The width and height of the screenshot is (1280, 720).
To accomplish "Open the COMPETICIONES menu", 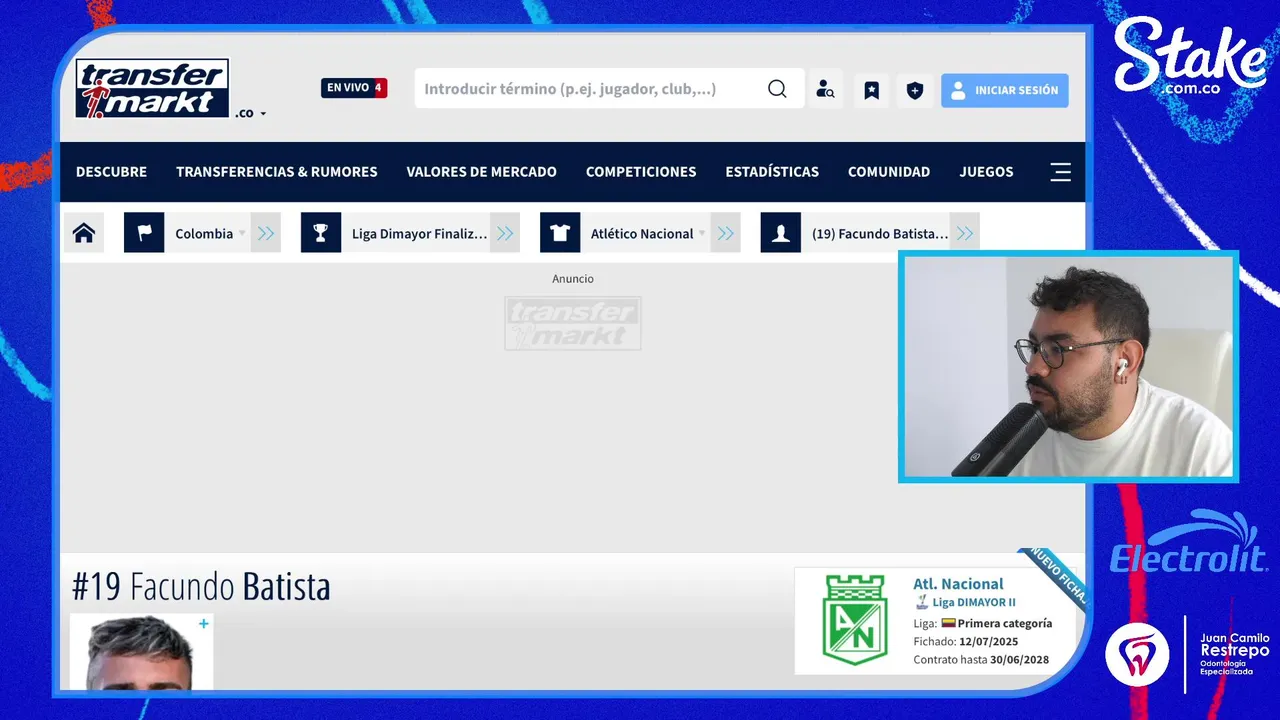I will 641,172.
